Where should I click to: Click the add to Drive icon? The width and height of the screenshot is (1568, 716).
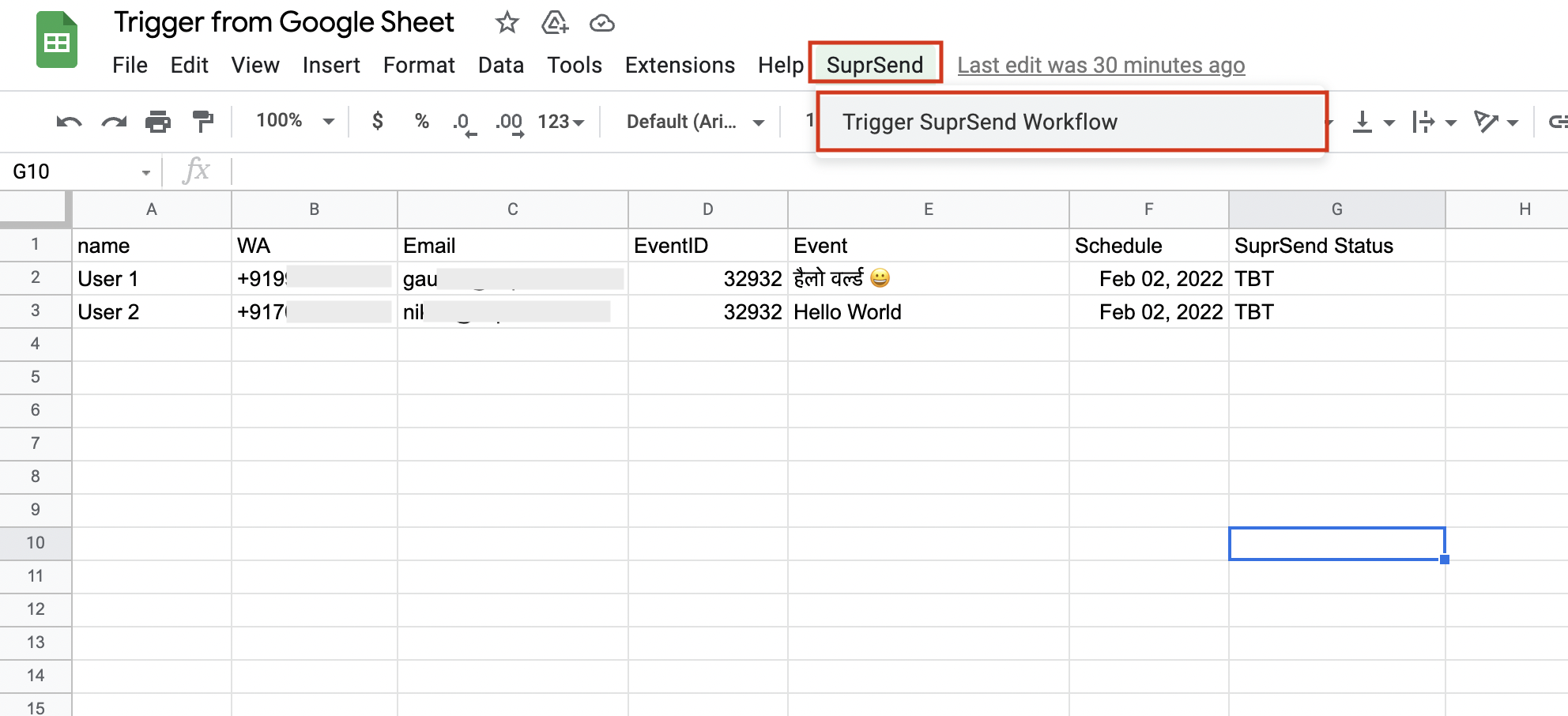[555, 23]
